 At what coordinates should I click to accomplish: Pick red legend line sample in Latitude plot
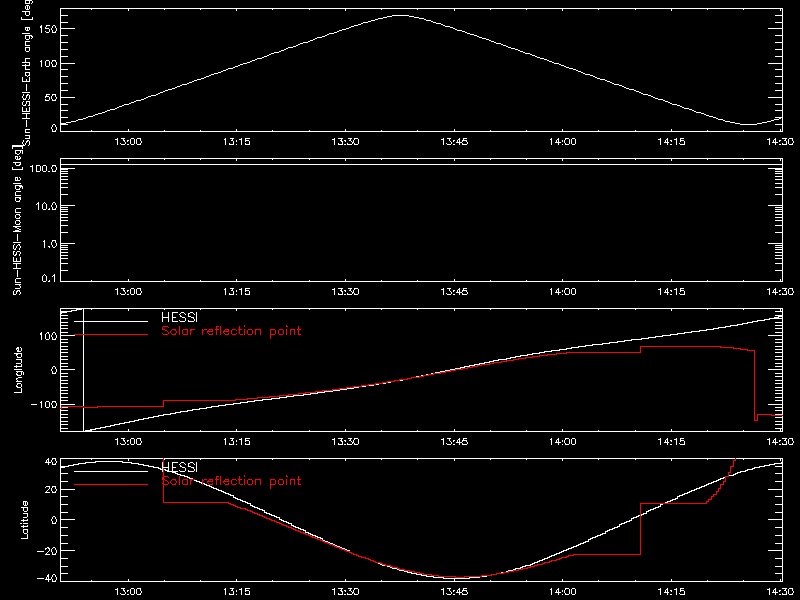pos(111,484)
